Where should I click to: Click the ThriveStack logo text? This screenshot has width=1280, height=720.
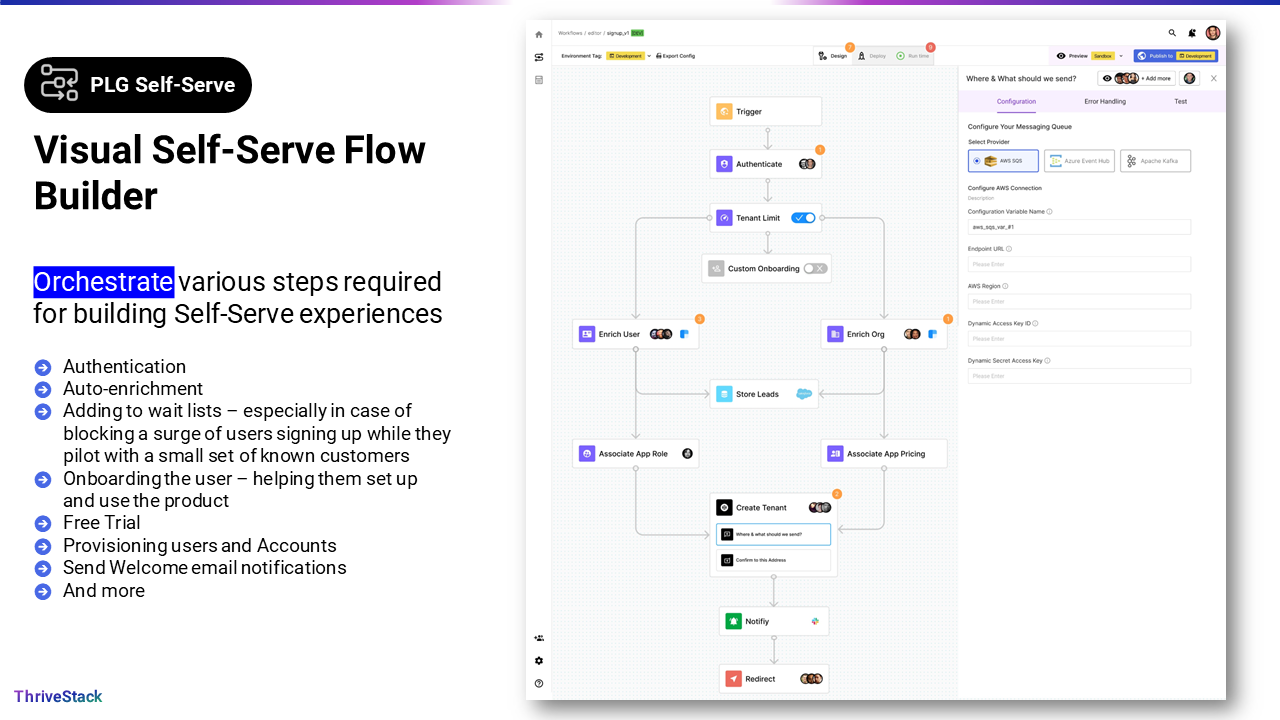point(58,696)
